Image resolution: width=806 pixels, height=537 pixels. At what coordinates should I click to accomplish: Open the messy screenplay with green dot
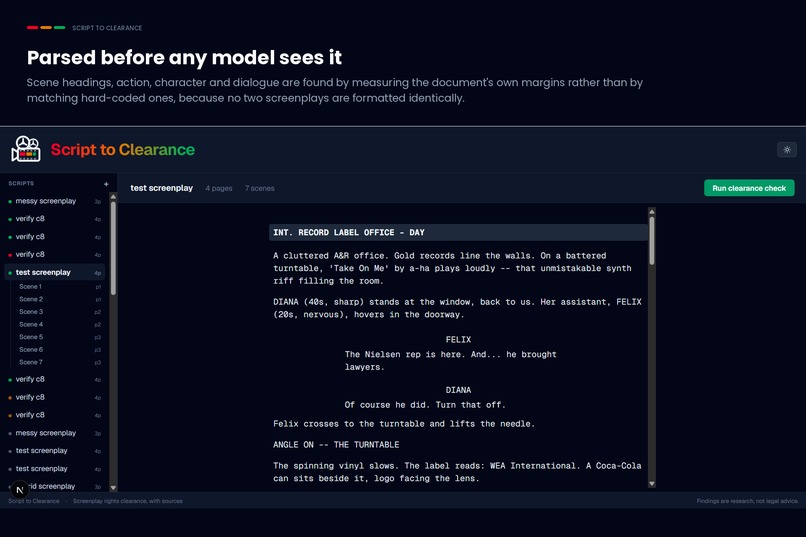click(x=54, y=201)
